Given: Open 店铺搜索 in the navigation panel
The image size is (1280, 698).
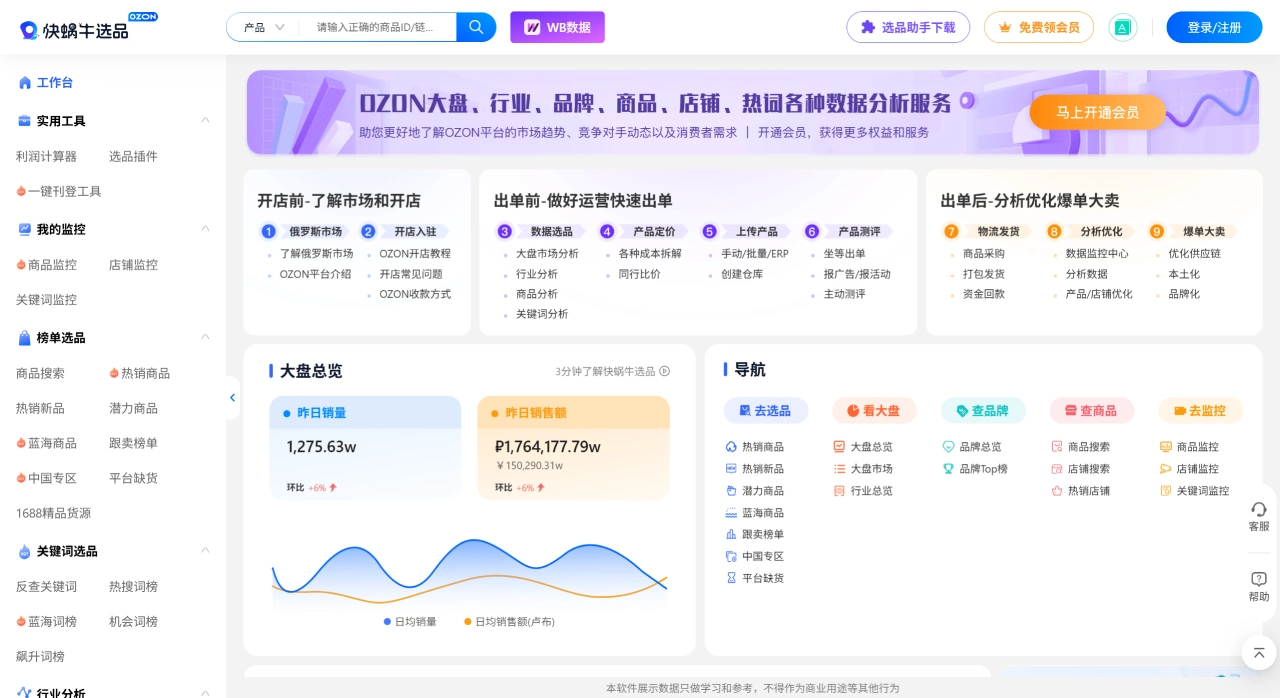Looking at the screenshot, I should 1081,469.
